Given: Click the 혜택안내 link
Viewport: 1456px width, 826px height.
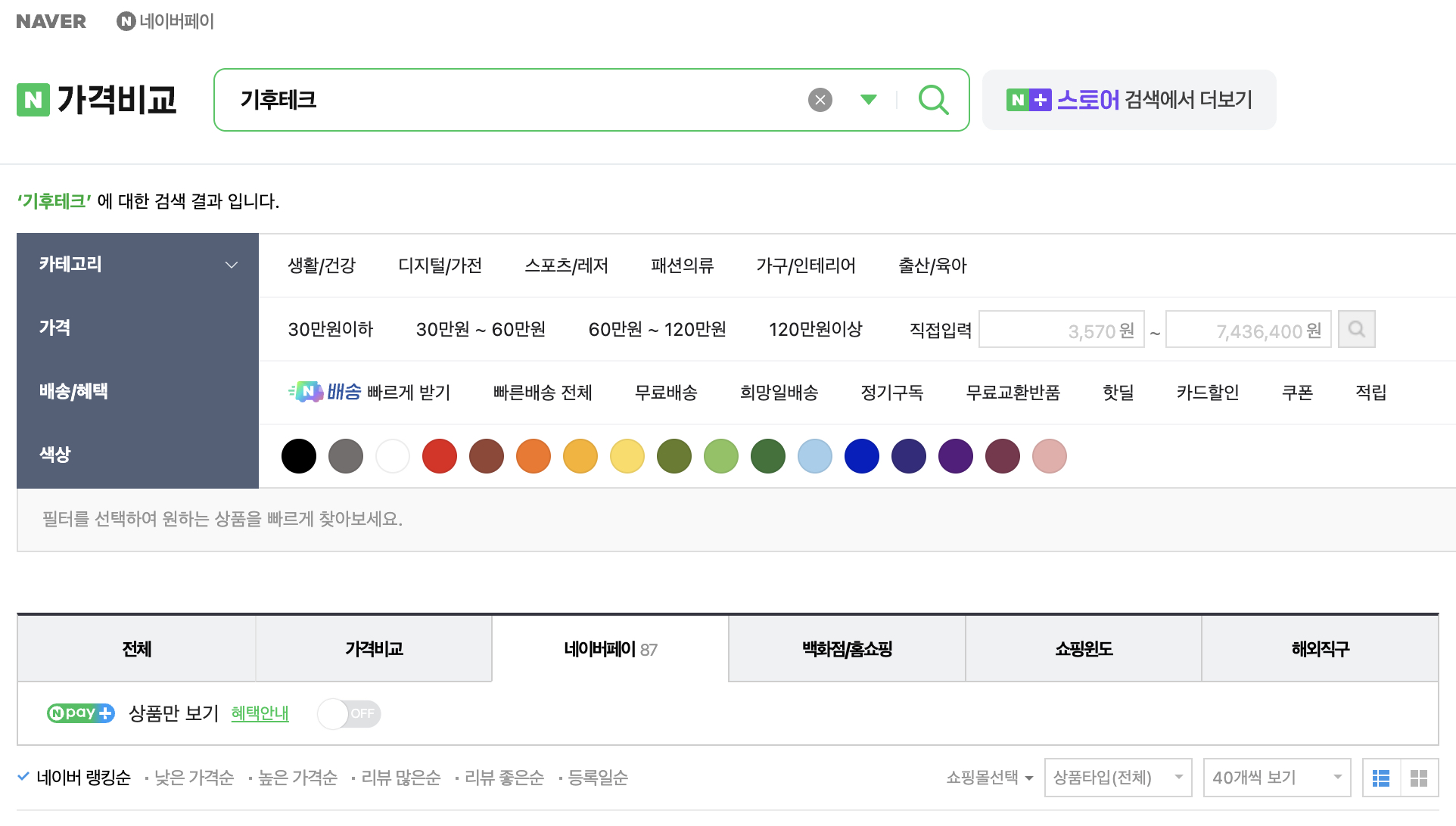Looking at the screenshot, I should 260,713.
